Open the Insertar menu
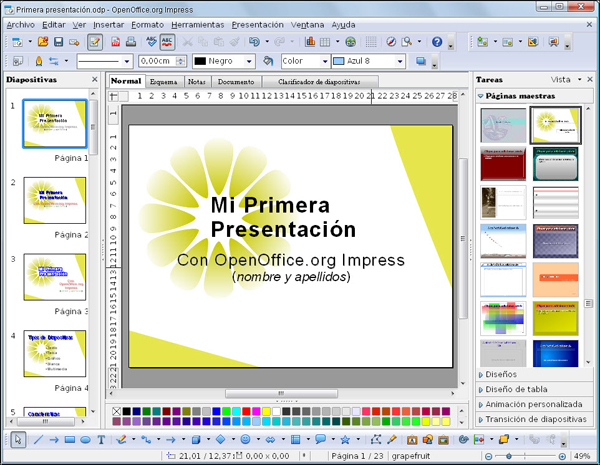The height and width of the screenshot is (465, 600). (x=109, y=25)
